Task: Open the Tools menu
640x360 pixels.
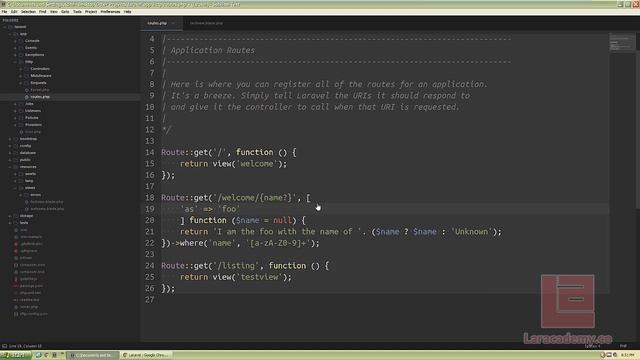Action: 77,12
